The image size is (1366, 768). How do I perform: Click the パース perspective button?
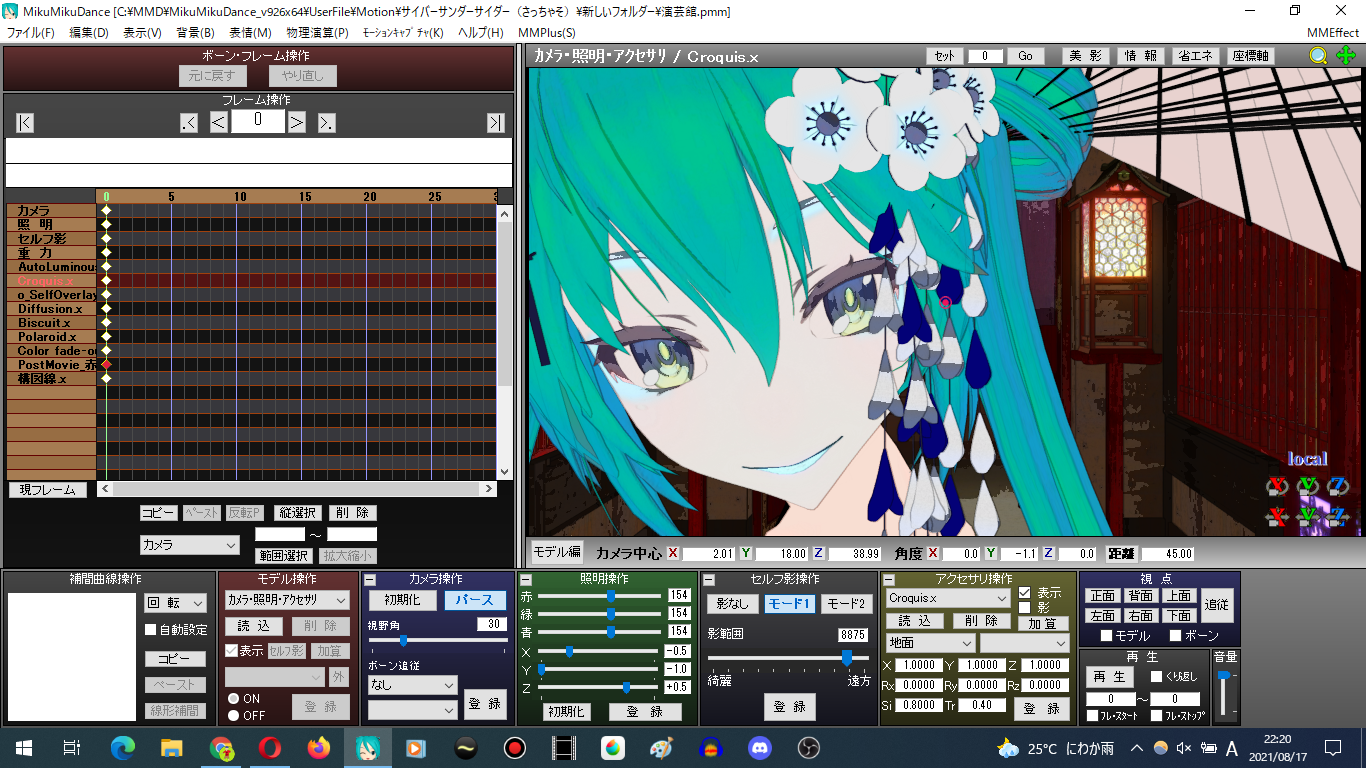click(475, 600)
